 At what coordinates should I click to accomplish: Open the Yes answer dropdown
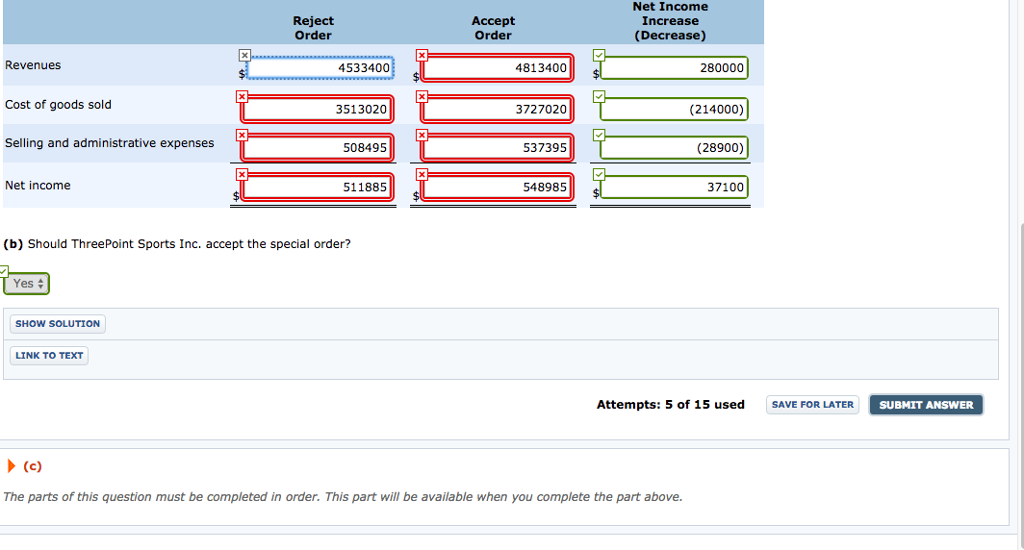pyautogui.click(x=28, y=284)
